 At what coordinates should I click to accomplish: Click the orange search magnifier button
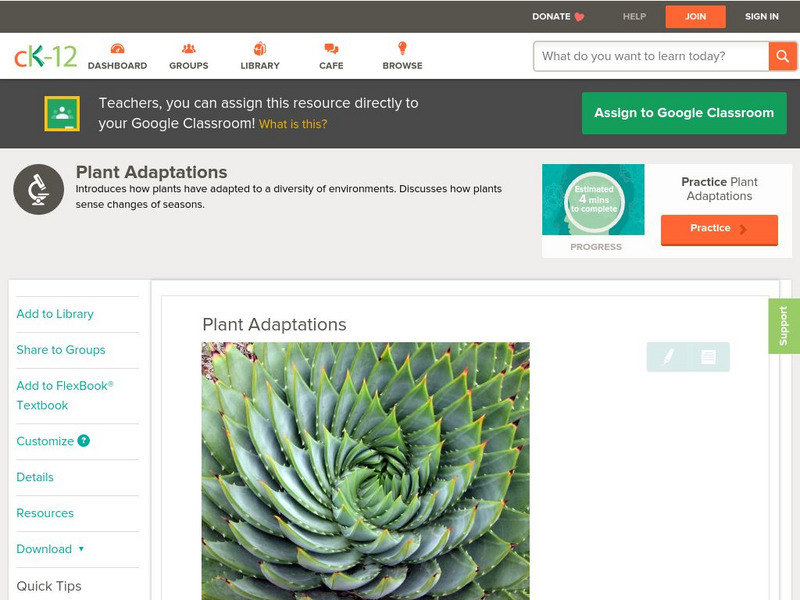782,56
